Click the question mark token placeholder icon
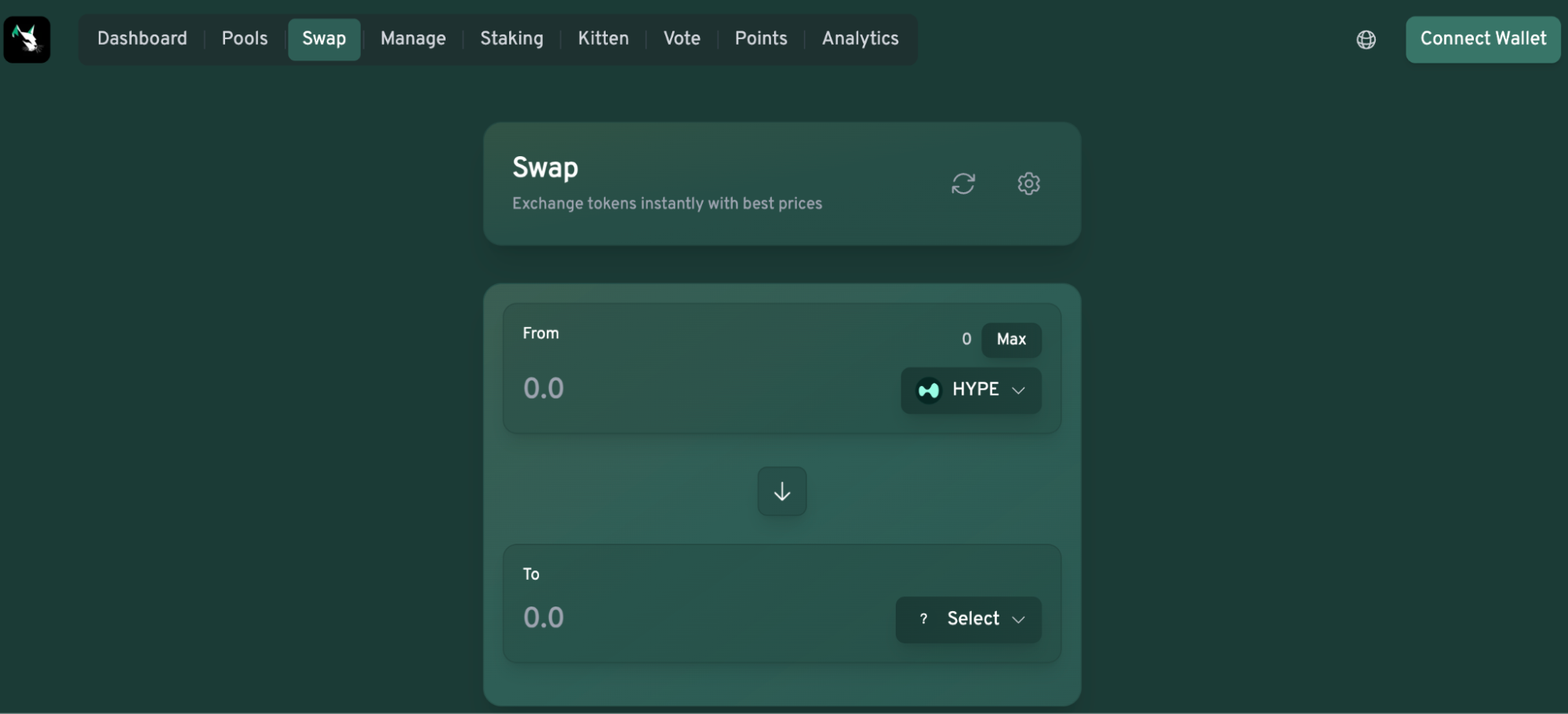 pos(923,619)
